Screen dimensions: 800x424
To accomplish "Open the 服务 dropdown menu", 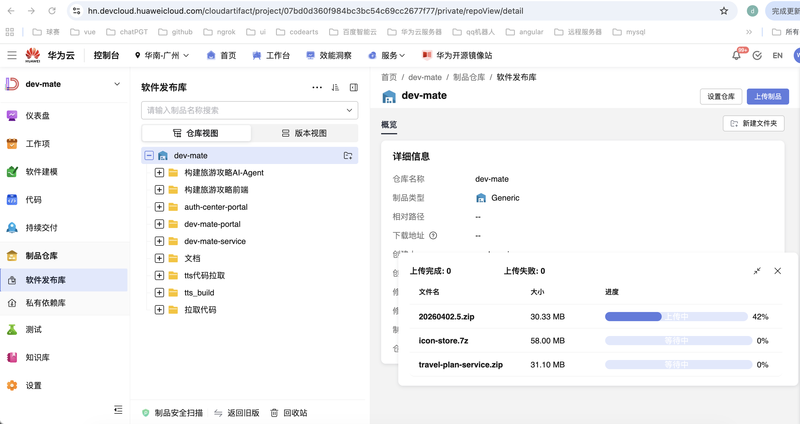I will click(387, 55).
